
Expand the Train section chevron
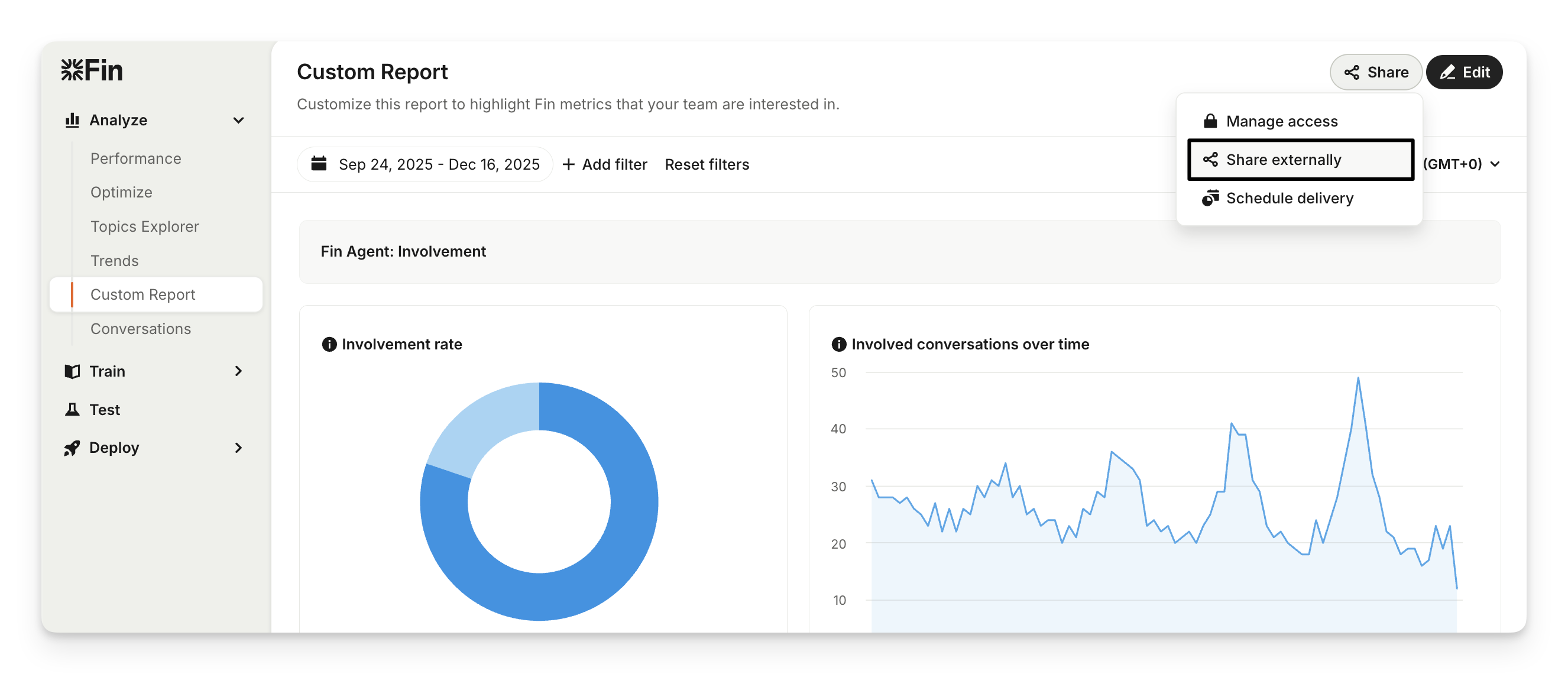coord(239,371)
